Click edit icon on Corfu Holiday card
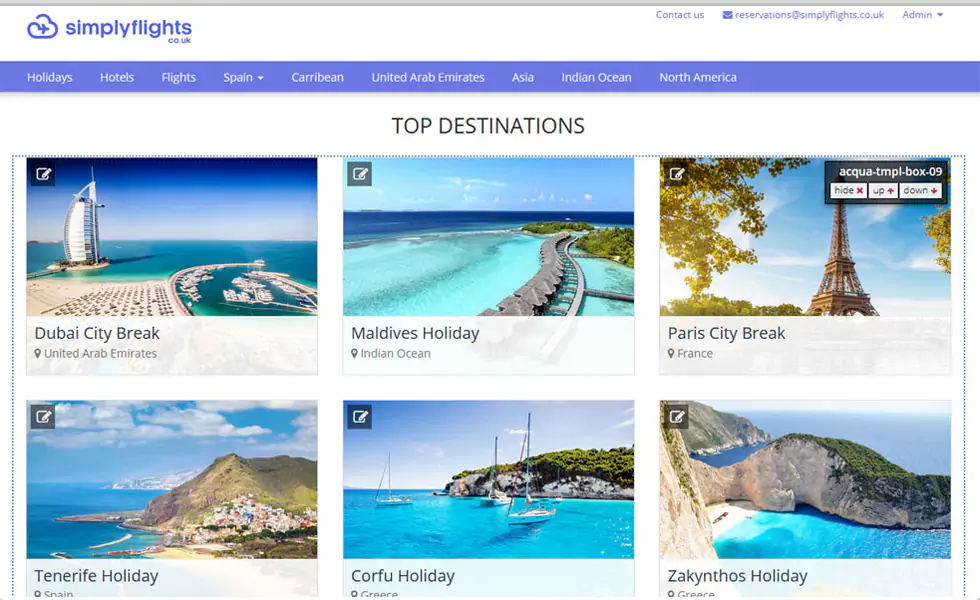 point(360,416)
